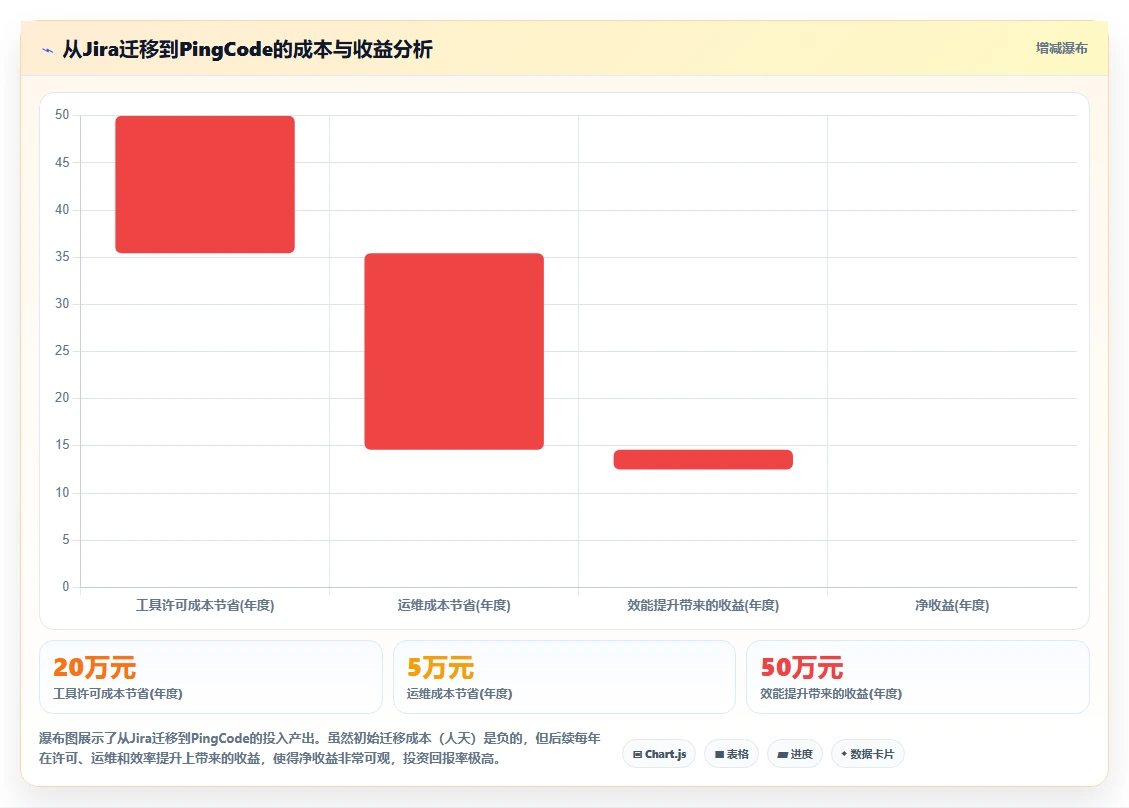The height and width of the screenshot is (808, 1129).
Task: Select the Chart.js tag
Action: 659,754
